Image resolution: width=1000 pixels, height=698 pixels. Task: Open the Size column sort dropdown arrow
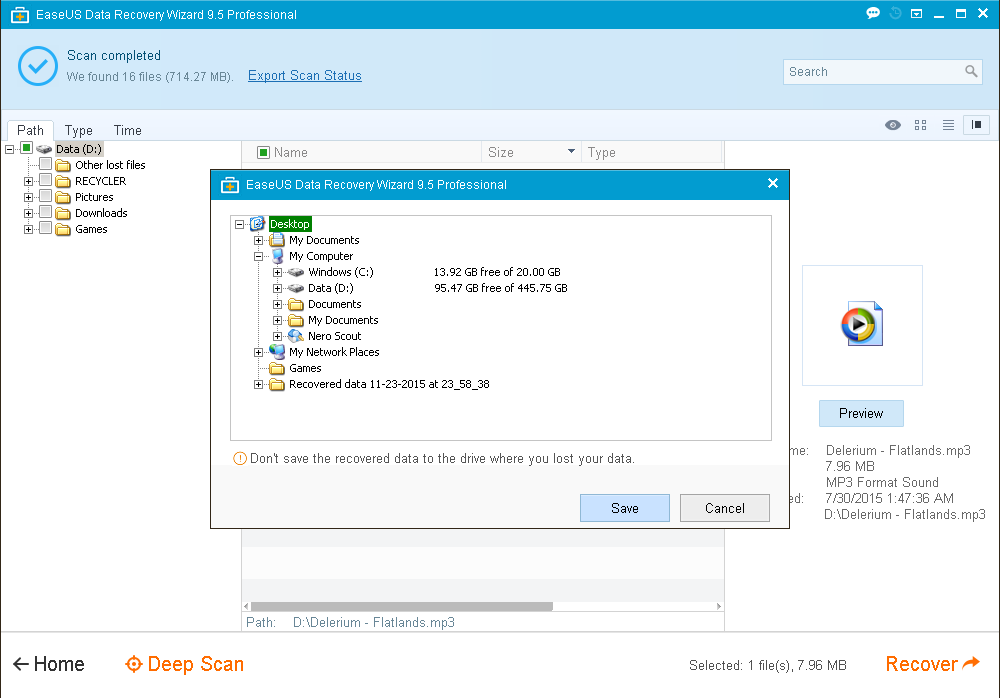[571, 151]
